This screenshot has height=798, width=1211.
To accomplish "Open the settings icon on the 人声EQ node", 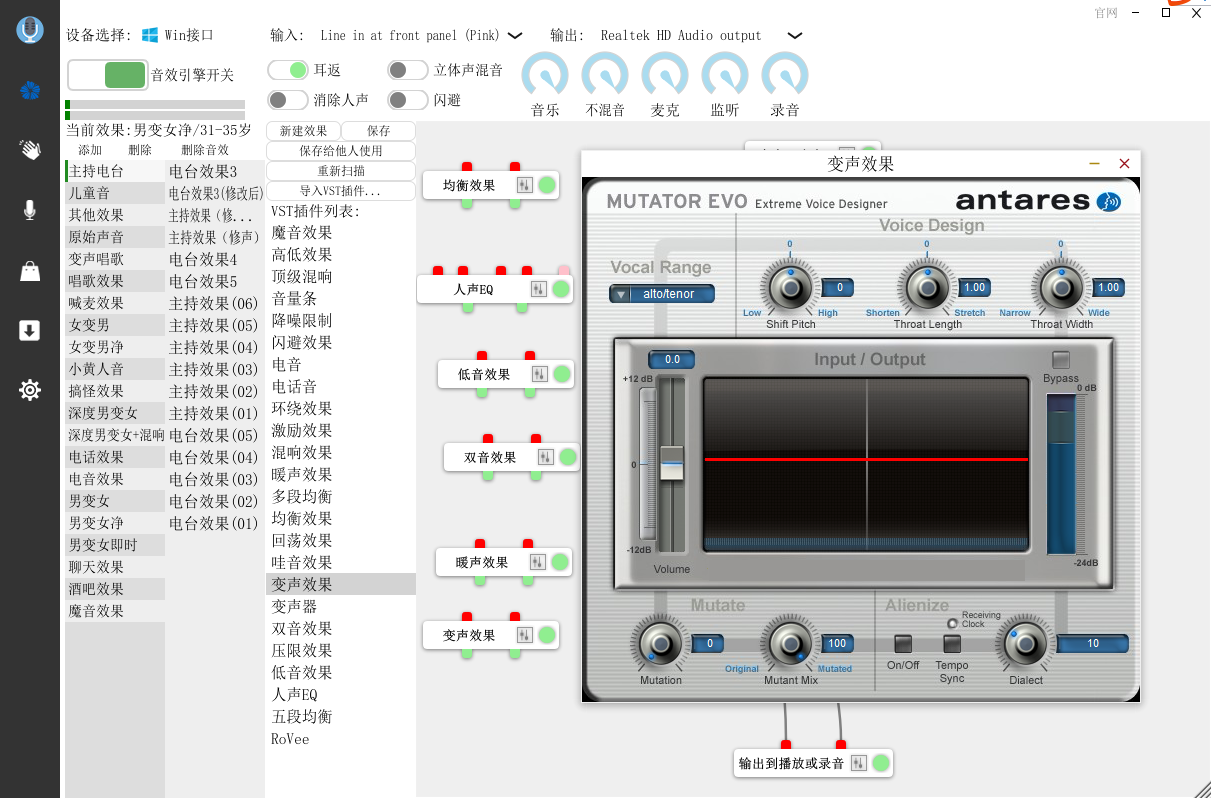I will [539, 289].
